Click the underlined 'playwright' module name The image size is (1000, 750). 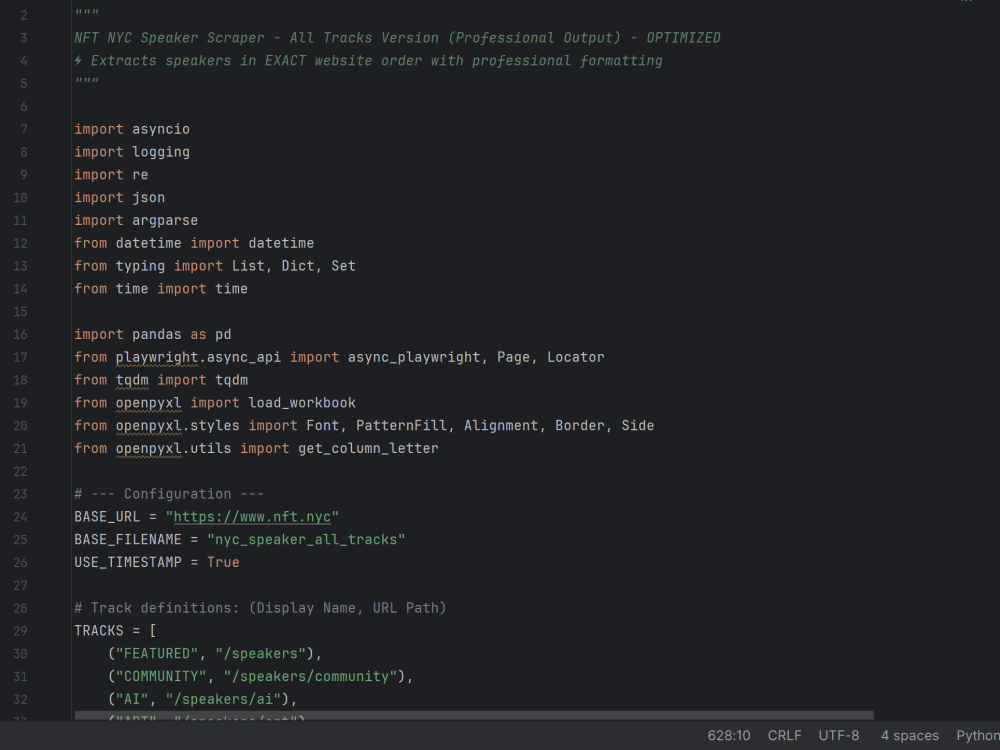point(157,357)
